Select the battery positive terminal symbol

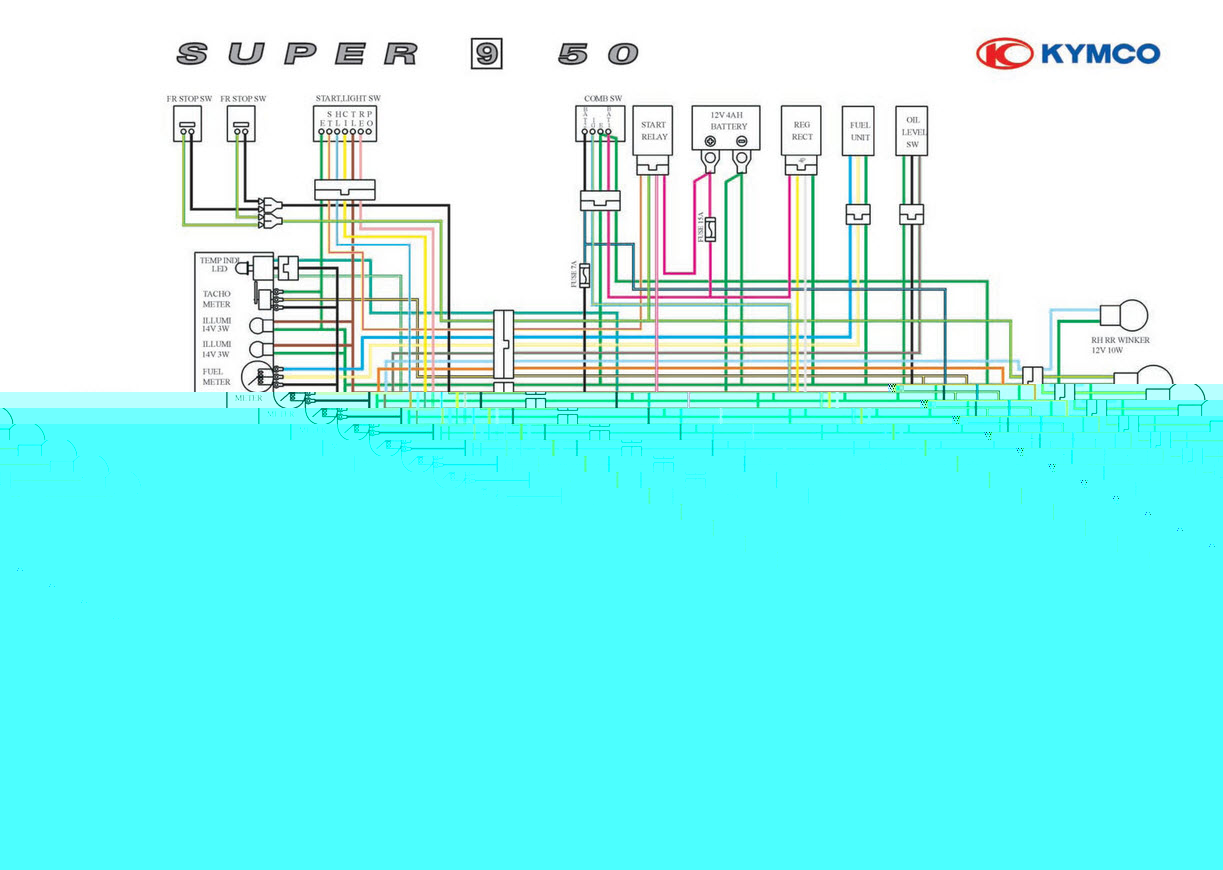tap(710, 158)
